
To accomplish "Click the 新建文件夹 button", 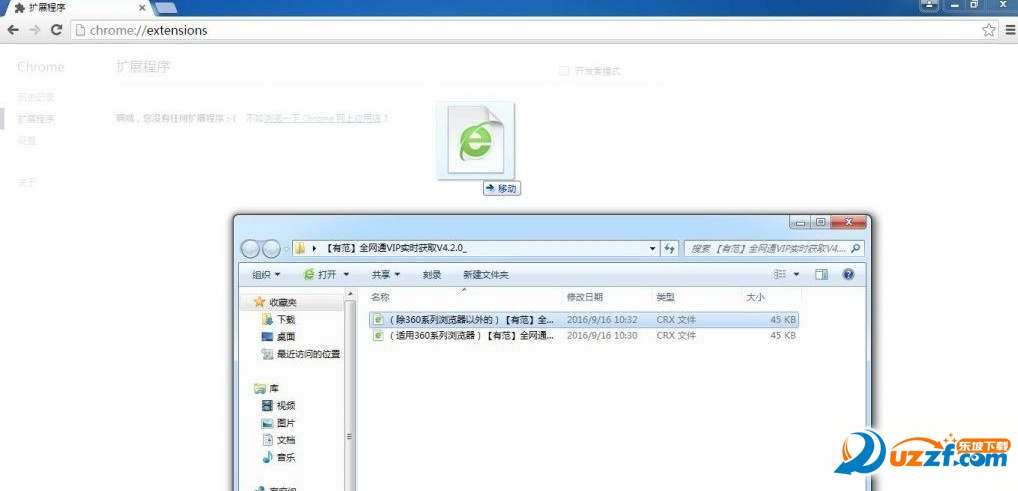I will (485, 274).
